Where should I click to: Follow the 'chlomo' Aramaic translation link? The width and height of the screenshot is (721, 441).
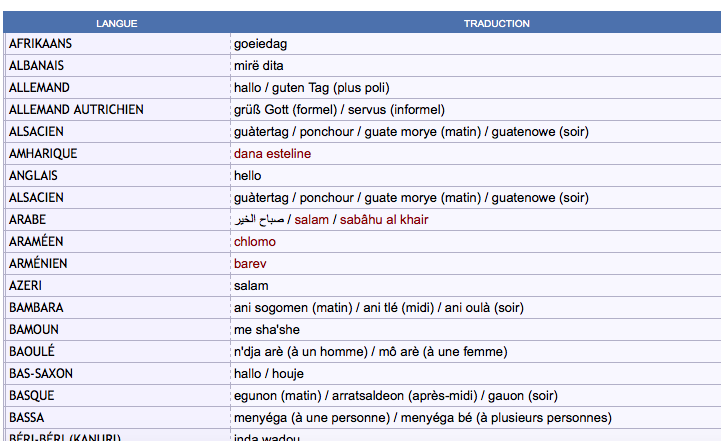(254, 242)
